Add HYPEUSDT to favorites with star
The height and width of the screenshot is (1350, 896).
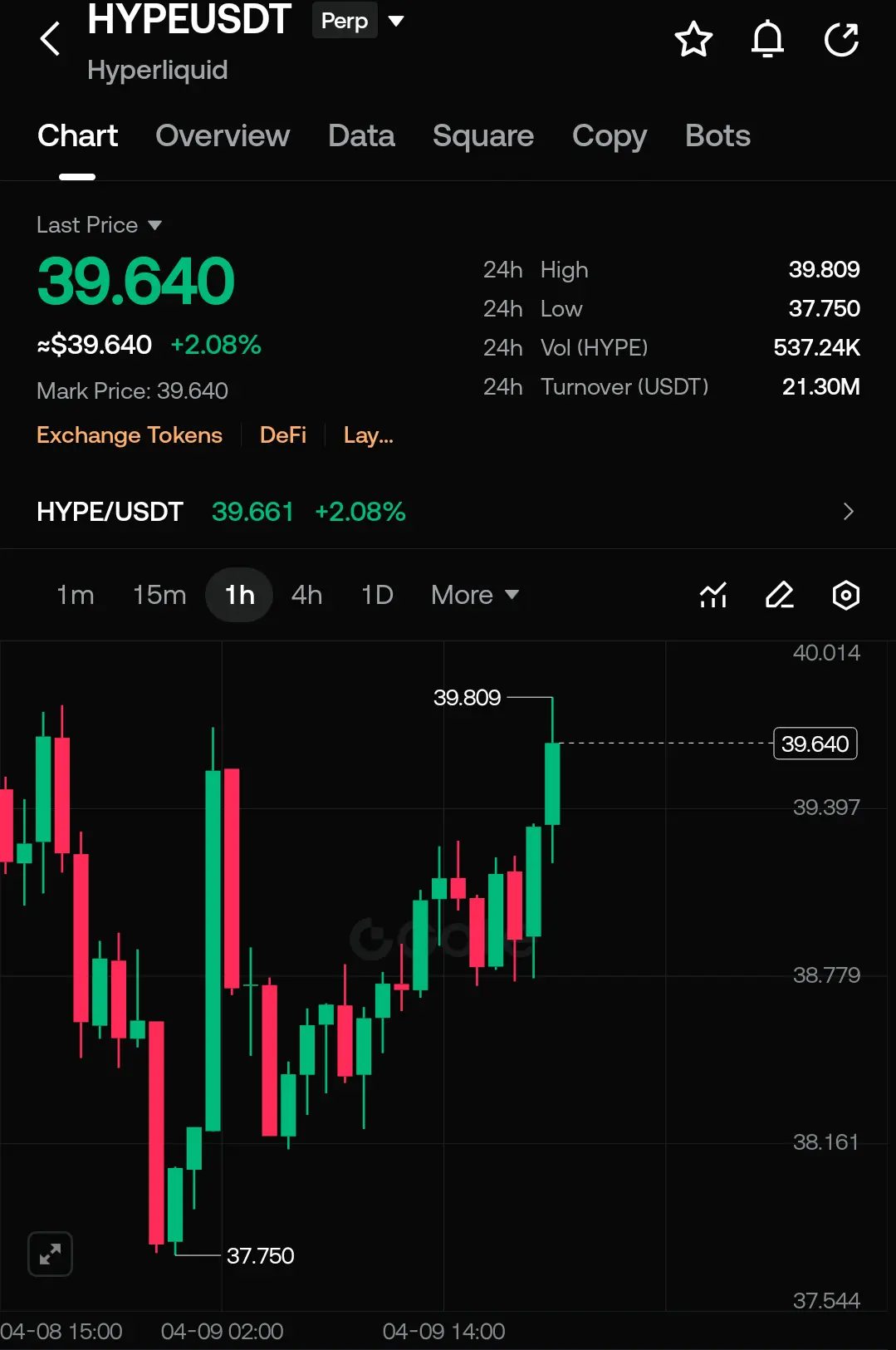(x=693, y=39)
